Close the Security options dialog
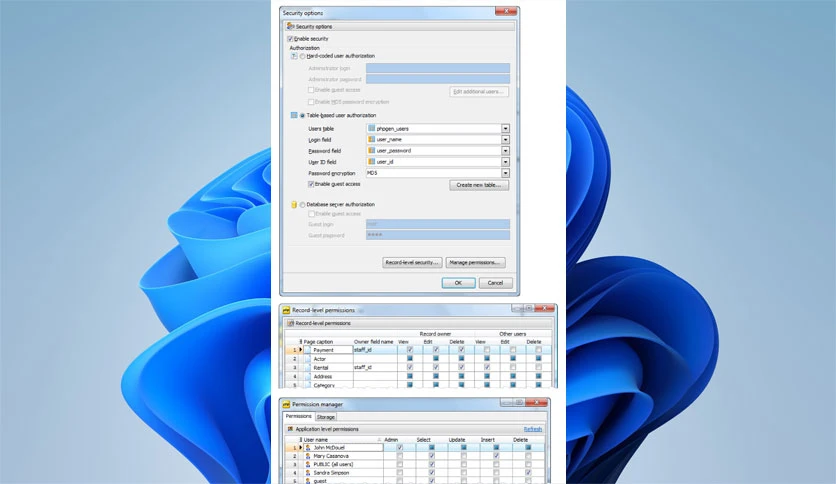 pos(505,11)
